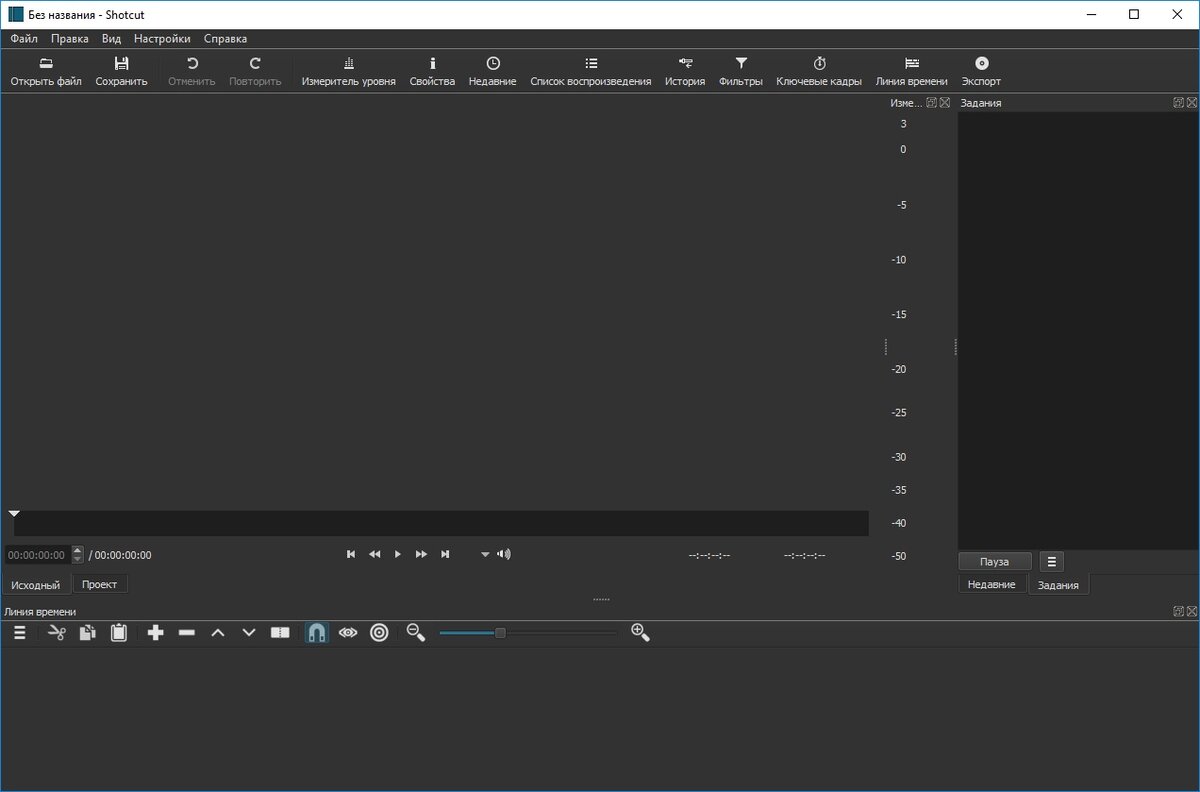Screen dimensions: 1200x792
Task: Split at playhead icon
Action: click(280, 633)
